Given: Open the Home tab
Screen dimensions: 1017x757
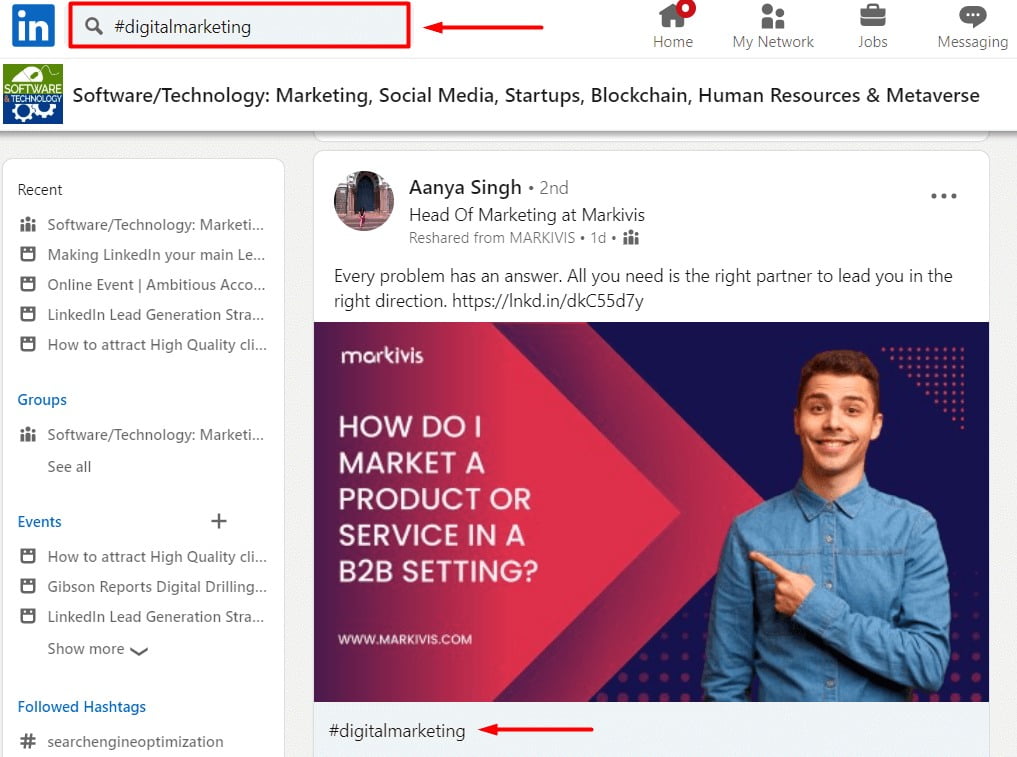Looking at the screenshot, I should tap(673, 26).
